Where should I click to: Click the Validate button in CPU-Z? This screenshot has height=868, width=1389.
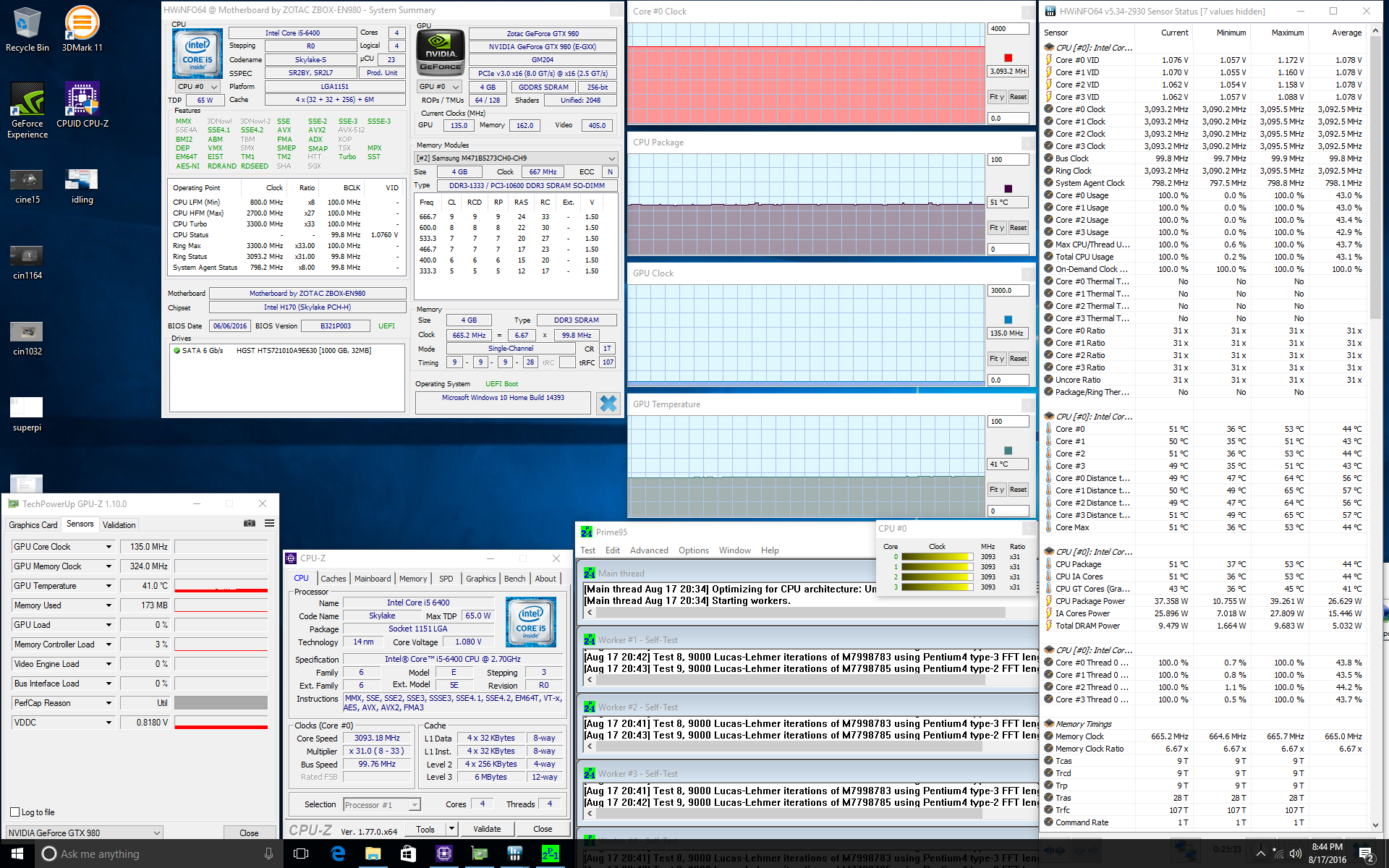coord(487,829)
